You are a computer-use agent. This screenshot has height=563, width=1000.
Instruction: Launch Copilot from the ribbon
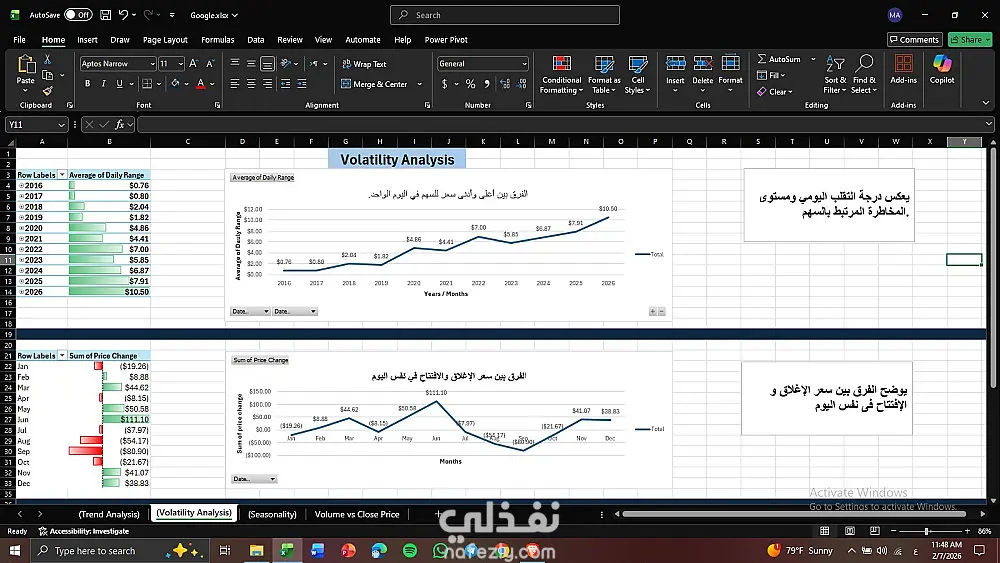(942, 69)
